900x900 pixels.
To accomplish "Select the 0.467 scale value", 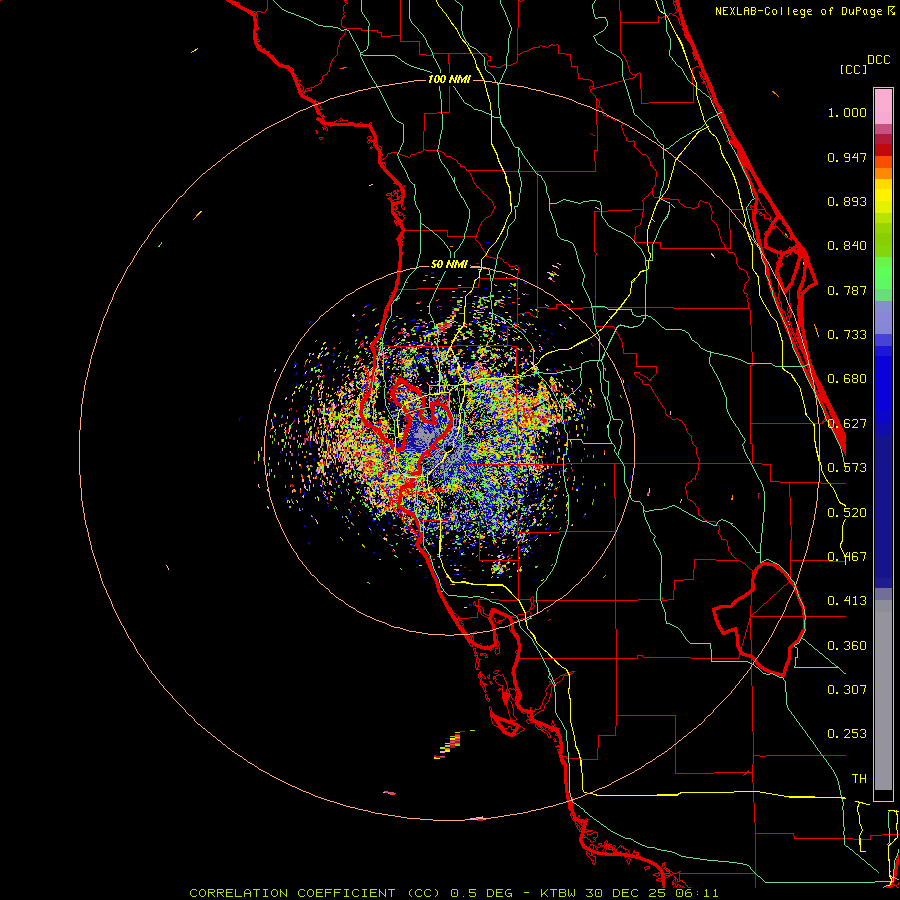I will (x=847, y=557).
